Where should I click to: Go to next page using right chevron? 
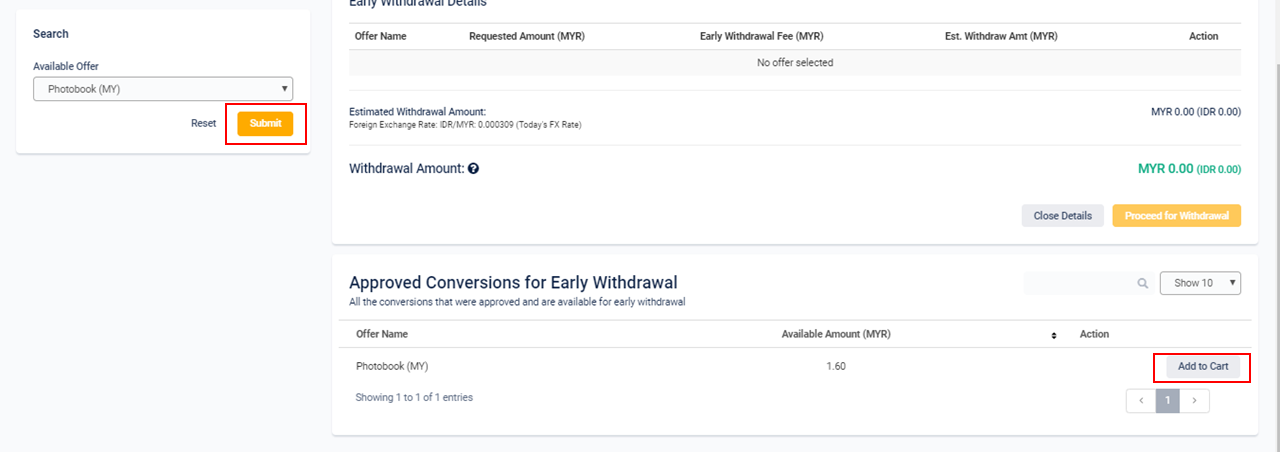(x=1195, y=401)
